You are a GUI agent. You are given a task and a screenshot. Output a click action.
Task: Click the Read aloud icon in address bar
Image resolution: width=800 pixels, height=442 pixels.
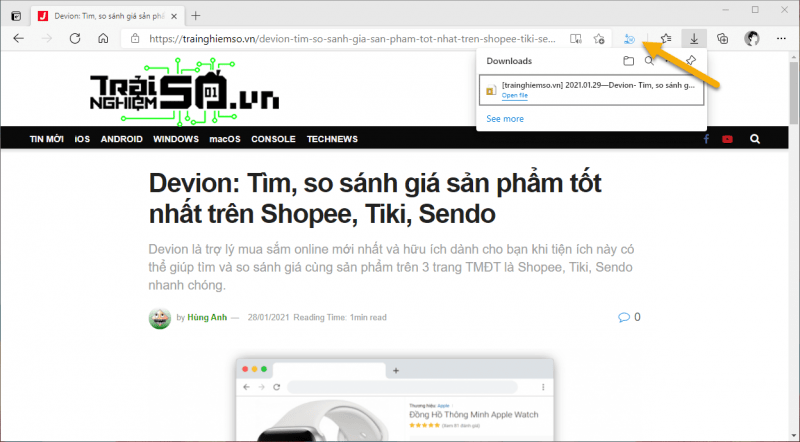575,39
